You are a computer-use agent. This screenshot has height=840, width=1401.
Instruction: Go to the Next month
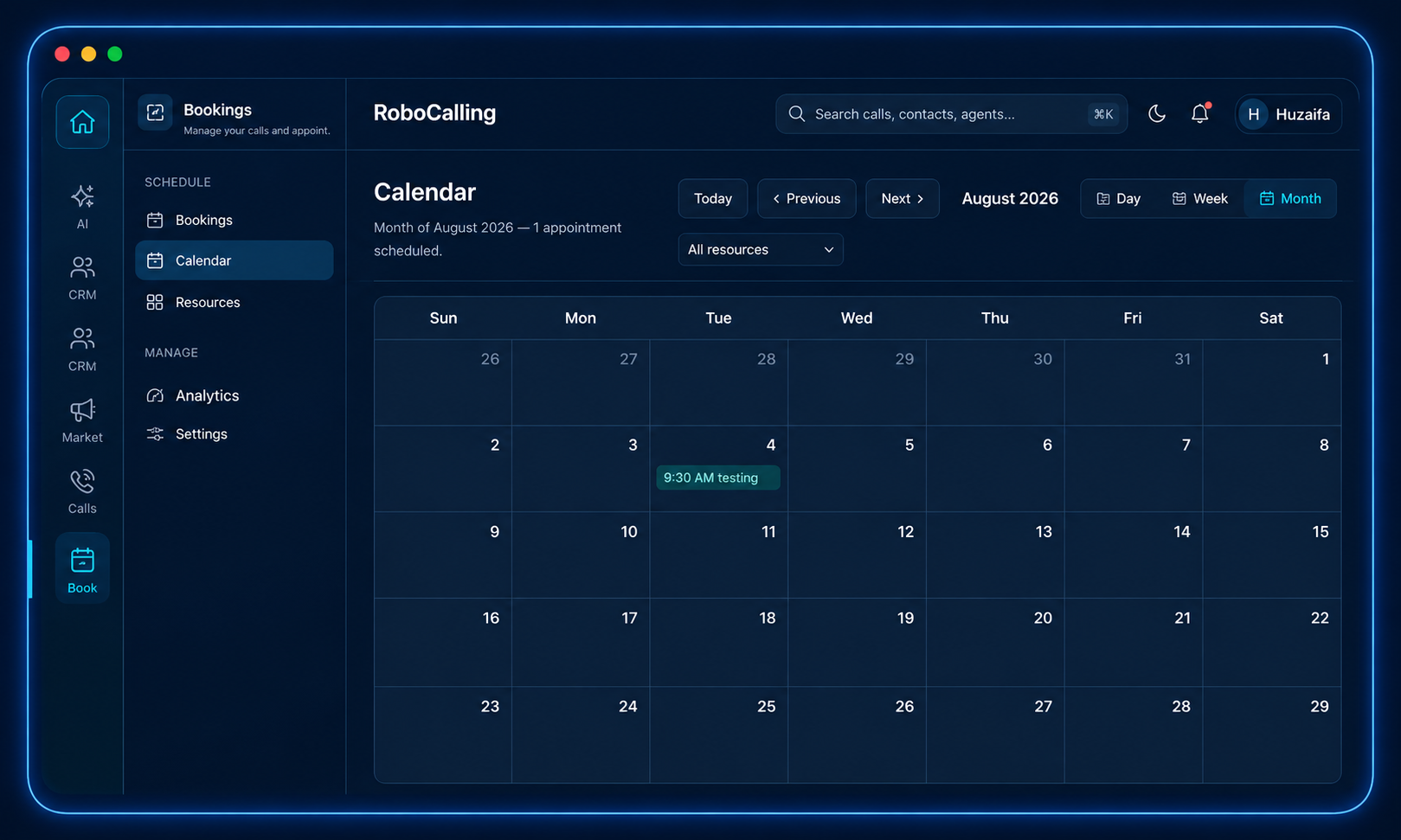(903, 199)
